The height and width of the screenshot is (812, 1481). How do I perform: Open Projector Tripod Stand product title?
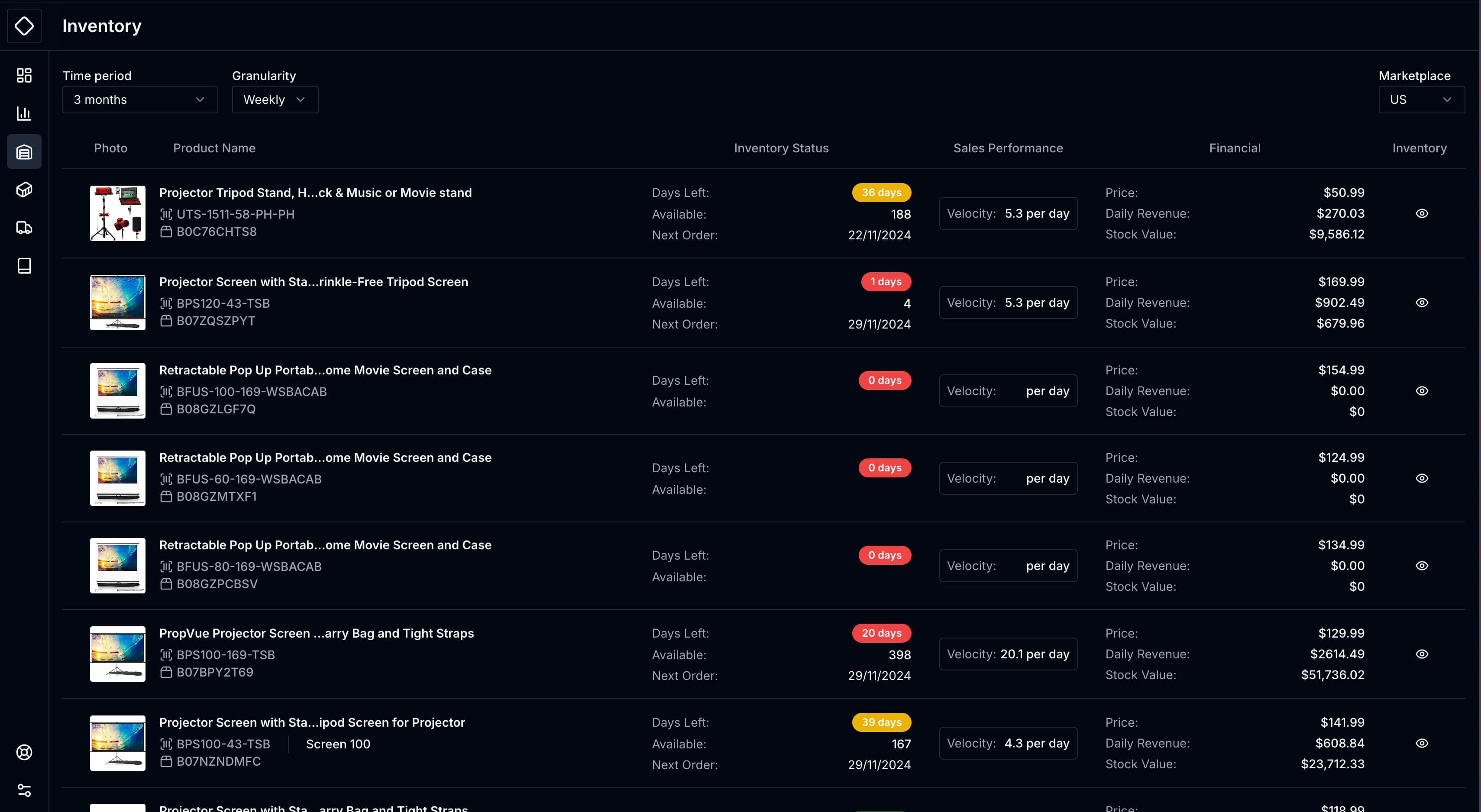click(316, 193)
